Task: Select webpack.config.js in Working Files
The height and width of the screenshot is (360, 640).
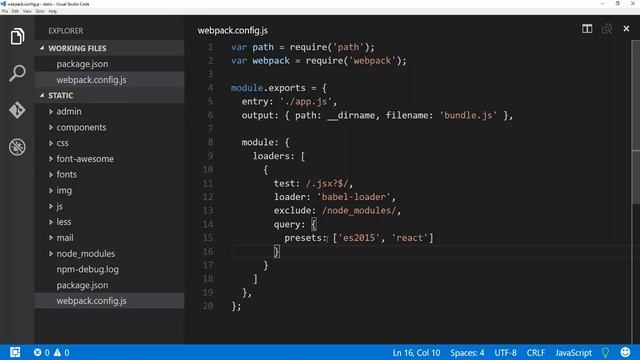Action: [x=91, y=80]
